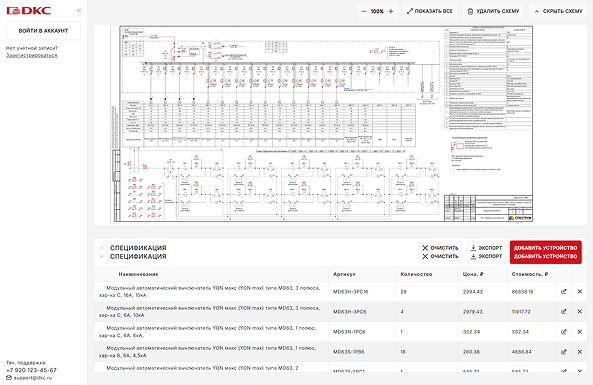The height and width of the screenshot is (385, 593).
Task: Click quantity value 29
Action: pyautogui.click(x=403, y=292)
